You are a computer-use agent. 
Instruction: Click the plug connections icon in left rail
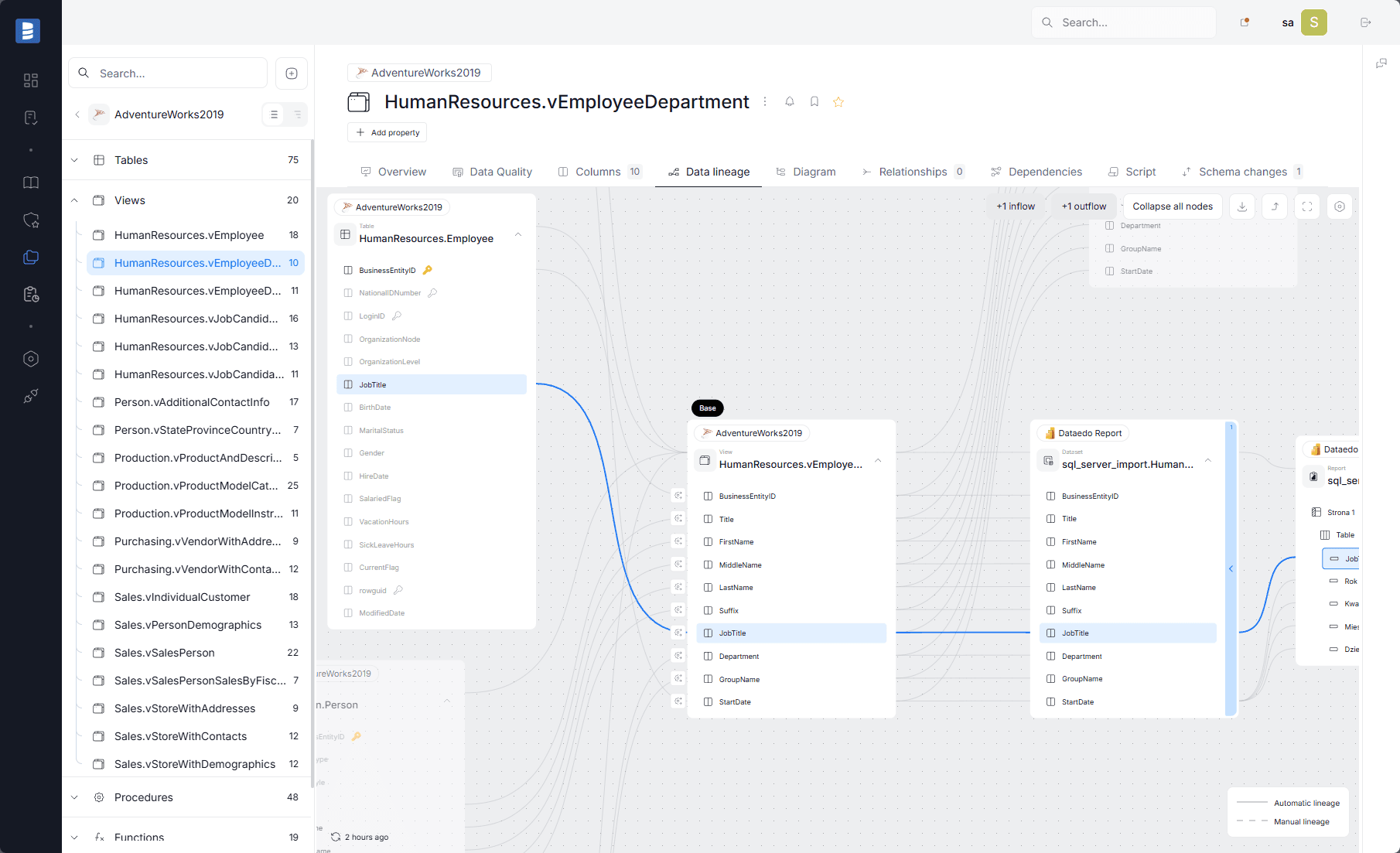pyautogui.click(x=31, y=396)
